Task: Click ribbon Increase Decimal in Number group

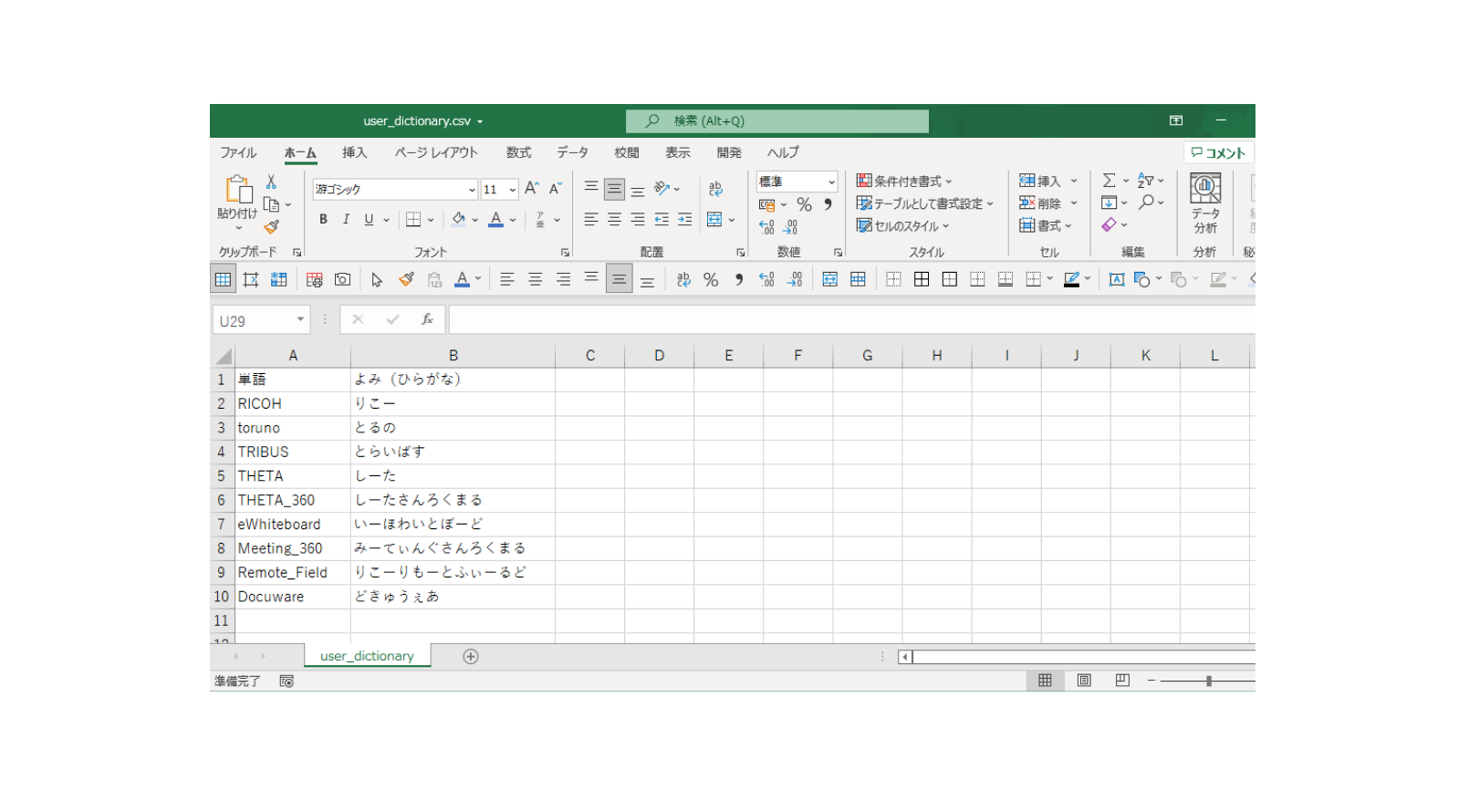Action: coord(766,226)
